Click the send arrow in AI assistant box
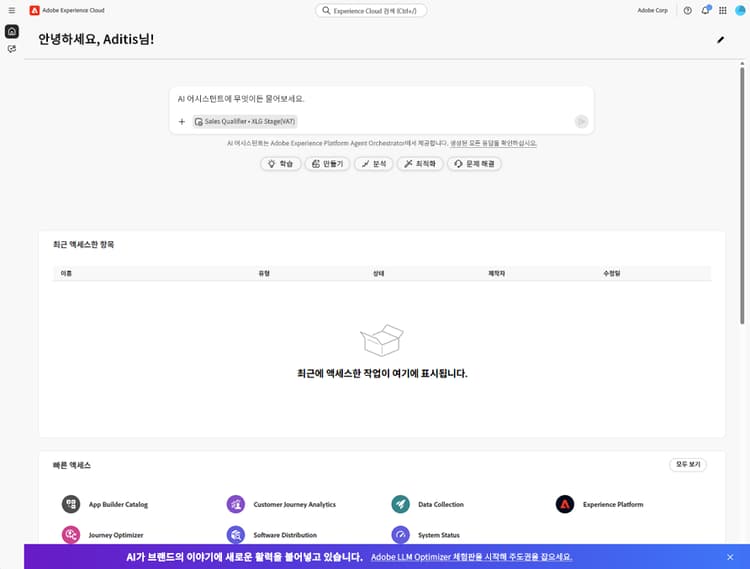This screenshot has width=750, height=569. click(581, 121)
